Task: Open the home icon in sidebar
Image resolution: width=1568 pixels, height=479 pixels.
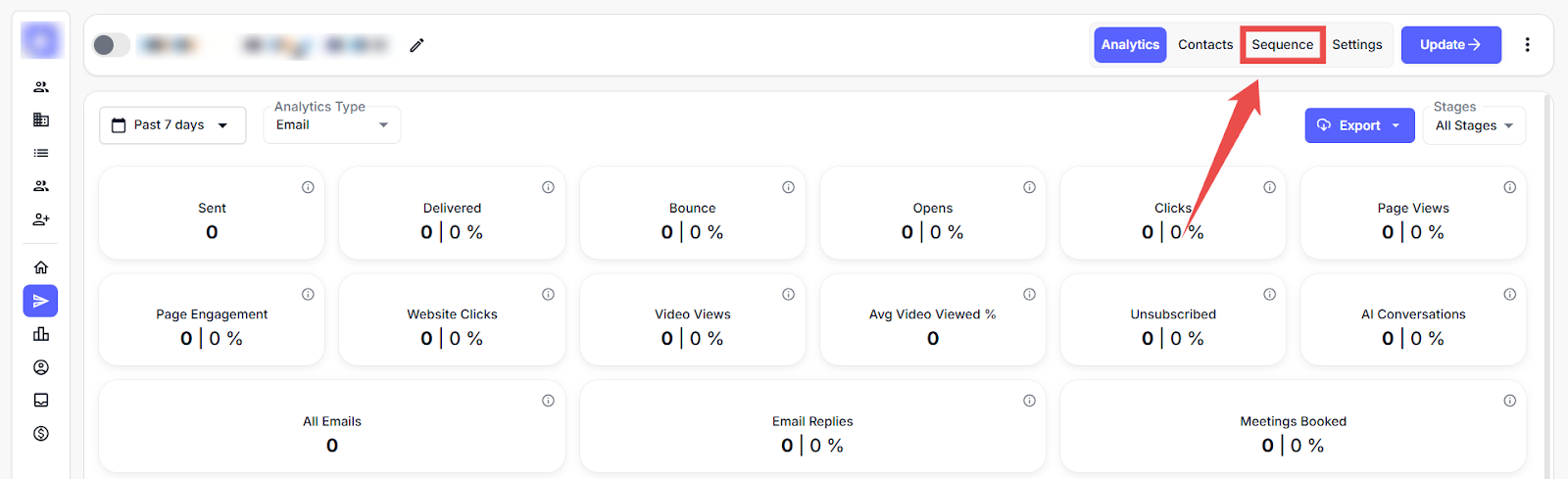Action: [x=41, y=267]
